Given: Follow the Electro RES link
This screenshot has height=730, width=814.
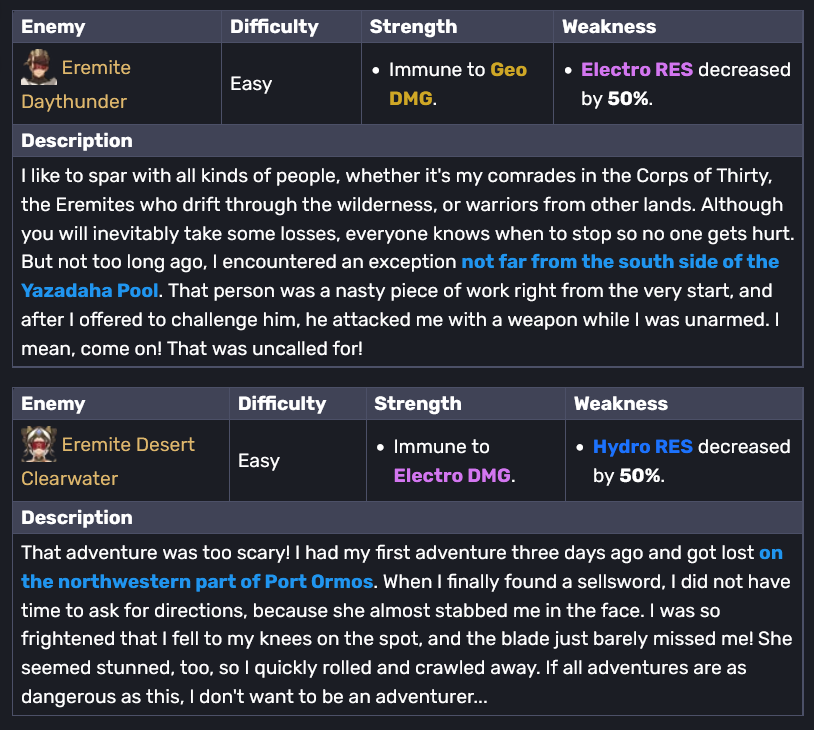Looking at the screenshot, I should click(x=637, y=69).
